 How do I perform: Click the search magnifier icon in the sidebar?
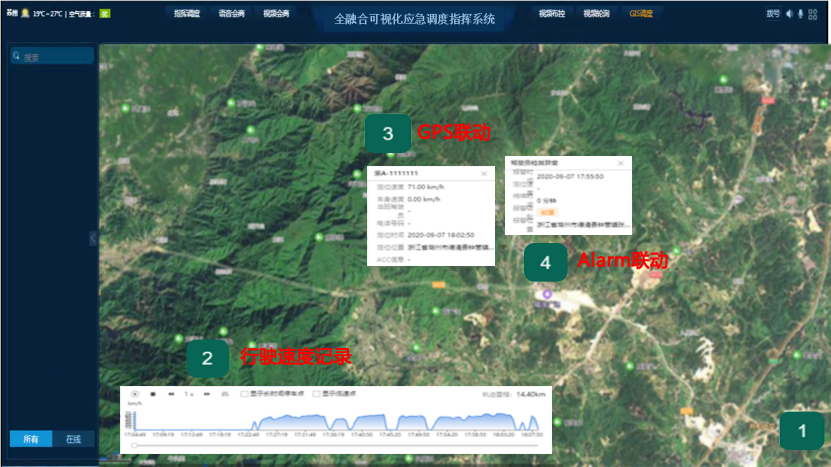click(x=16, y=57)
